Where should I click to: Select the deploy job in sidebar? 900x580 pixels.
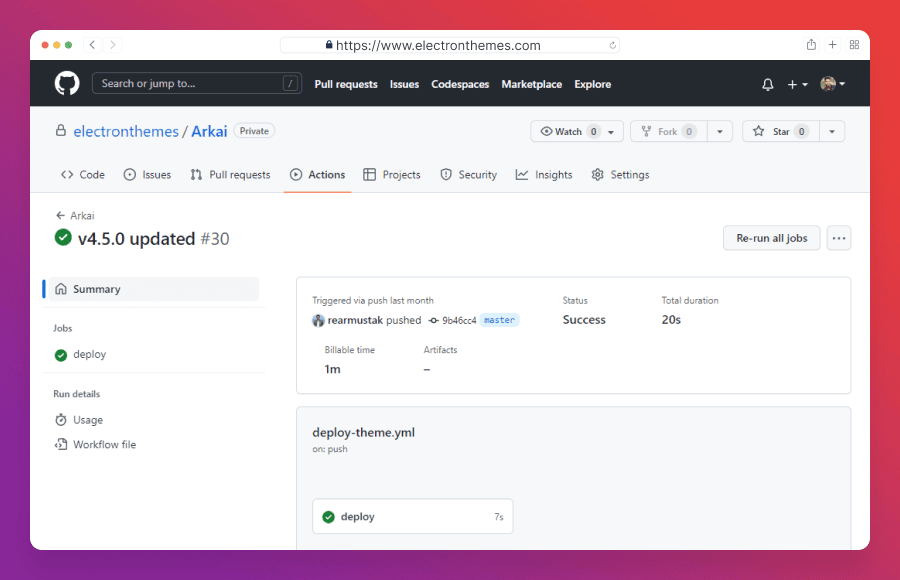(80, 354)
